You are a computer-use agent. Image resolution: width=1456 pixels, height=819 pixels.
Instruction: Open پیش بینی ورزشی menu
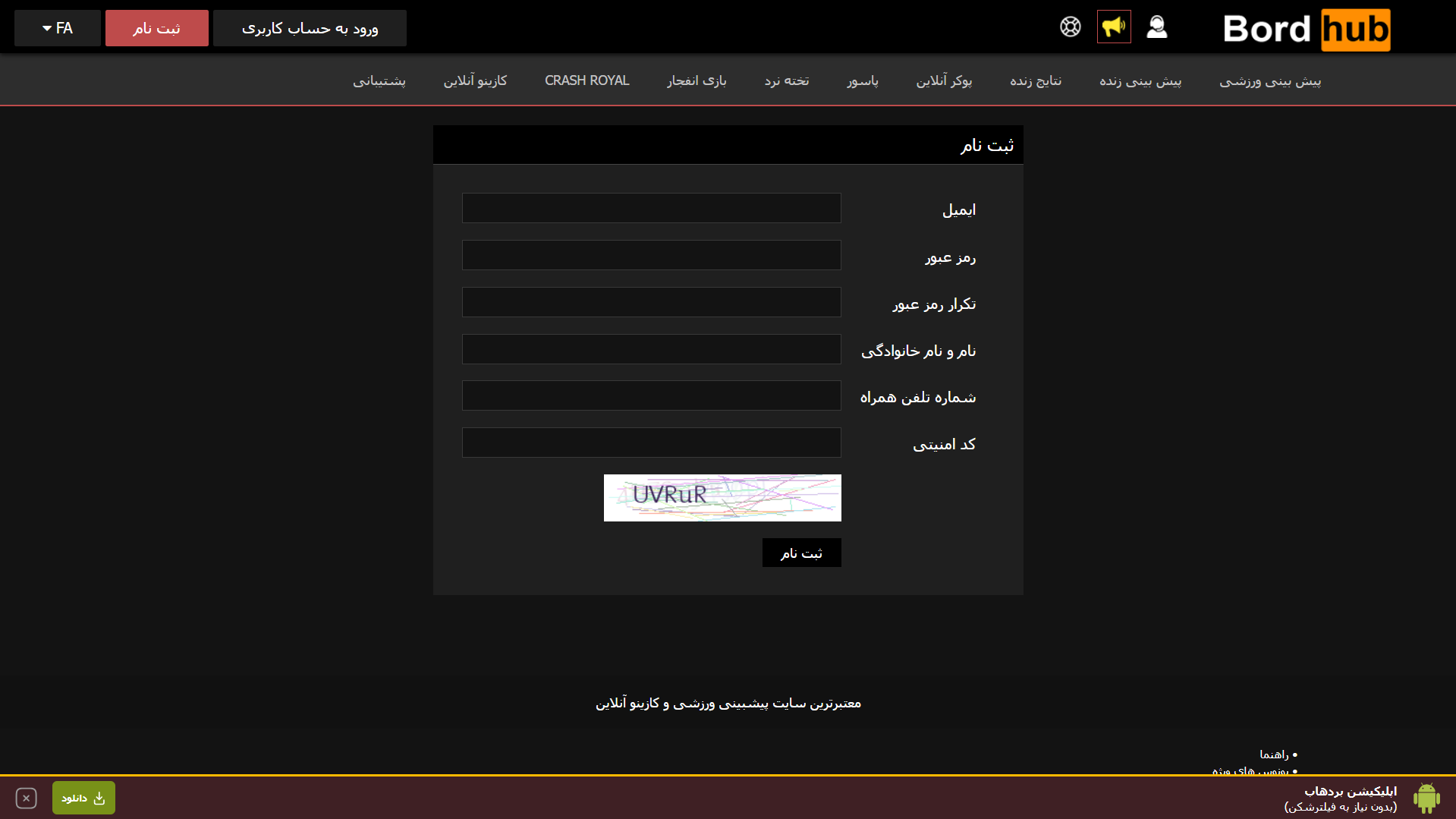(1270, 80)
